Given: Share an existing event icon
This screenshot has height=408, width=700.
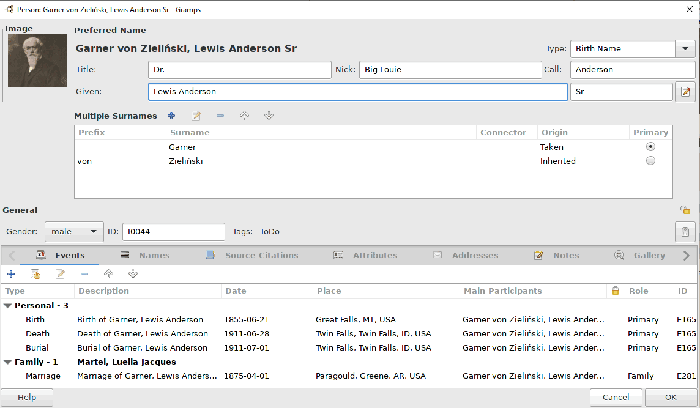Looking at the screenshot, I should [36, 274].
